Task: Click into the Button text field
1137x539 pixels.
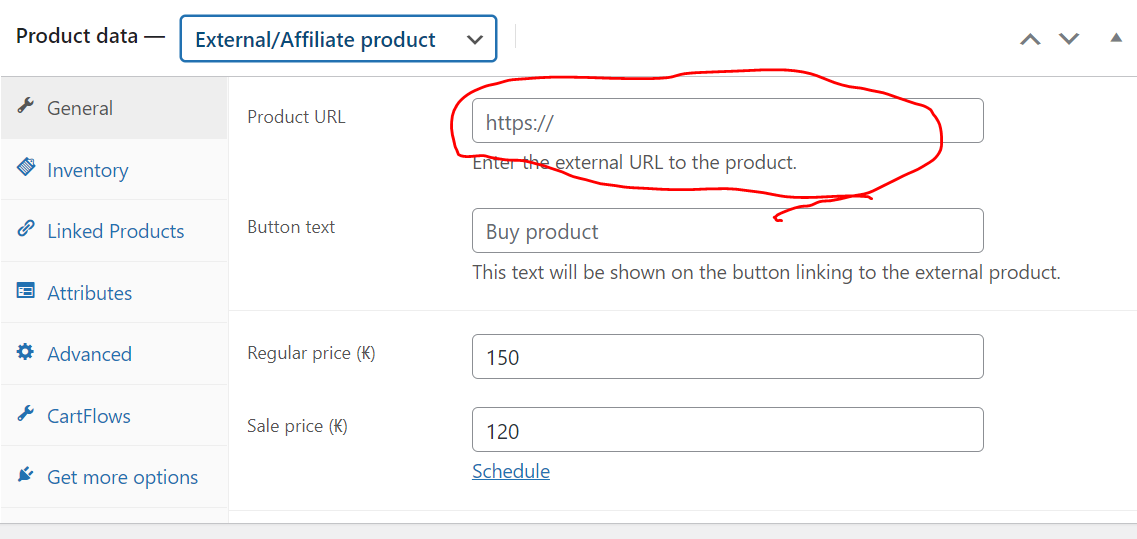Action: tap(727, 231)
